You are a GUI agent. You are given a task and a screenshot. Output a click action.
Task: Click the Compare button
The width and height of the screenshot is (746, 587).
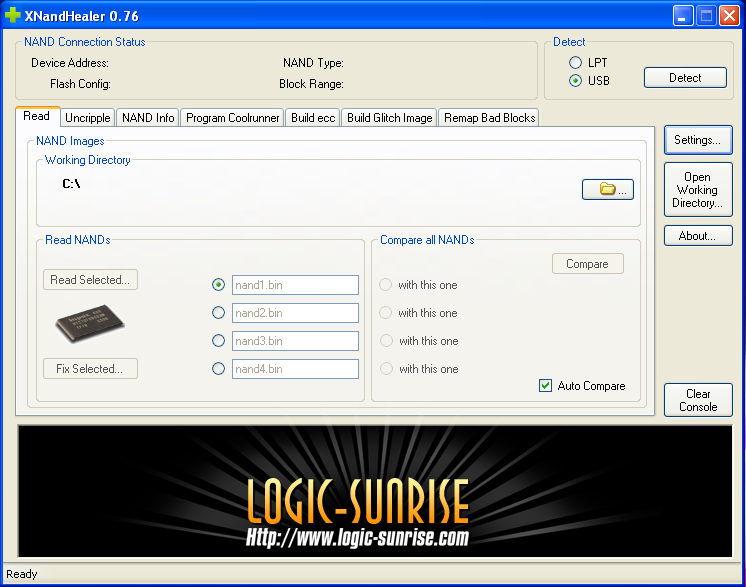pos(588,264)
